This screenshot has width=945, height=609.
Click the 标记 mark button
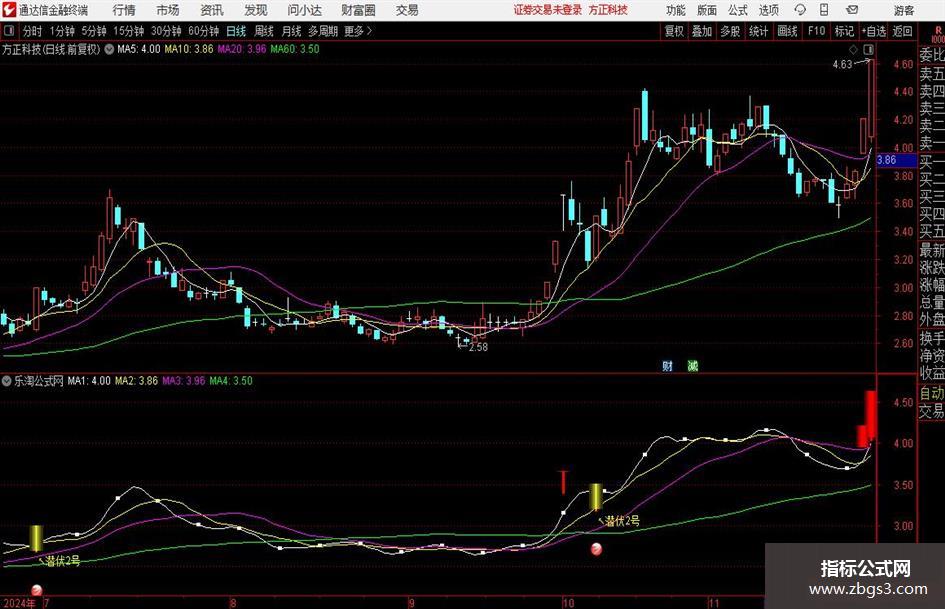pos(844,31)
